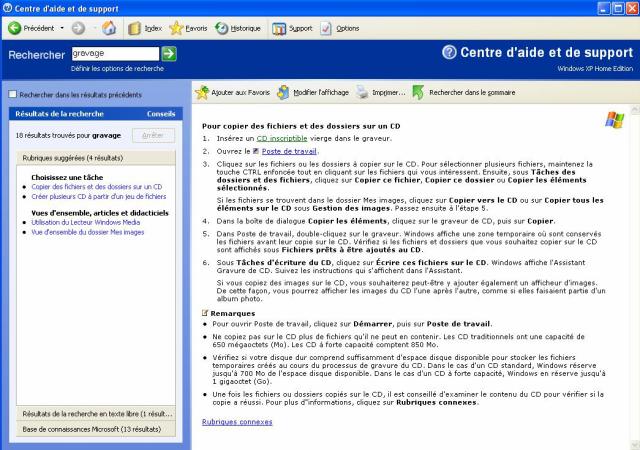Click the Remarques note icon
Viewport: 640px width, 450px height.
205,313
